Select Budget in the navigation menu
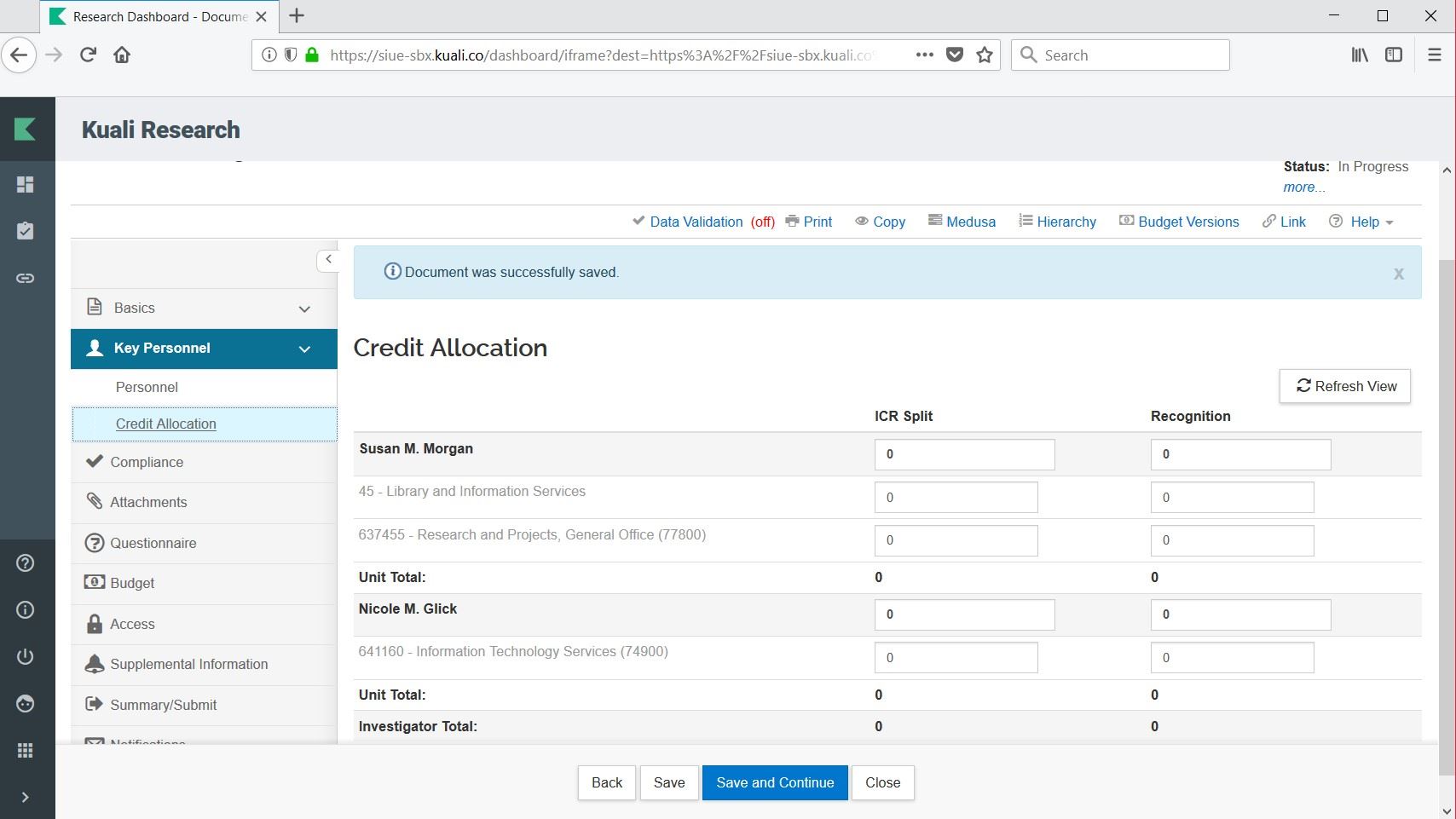This screenshot has width=1456, height=819. tap(132, 583)
